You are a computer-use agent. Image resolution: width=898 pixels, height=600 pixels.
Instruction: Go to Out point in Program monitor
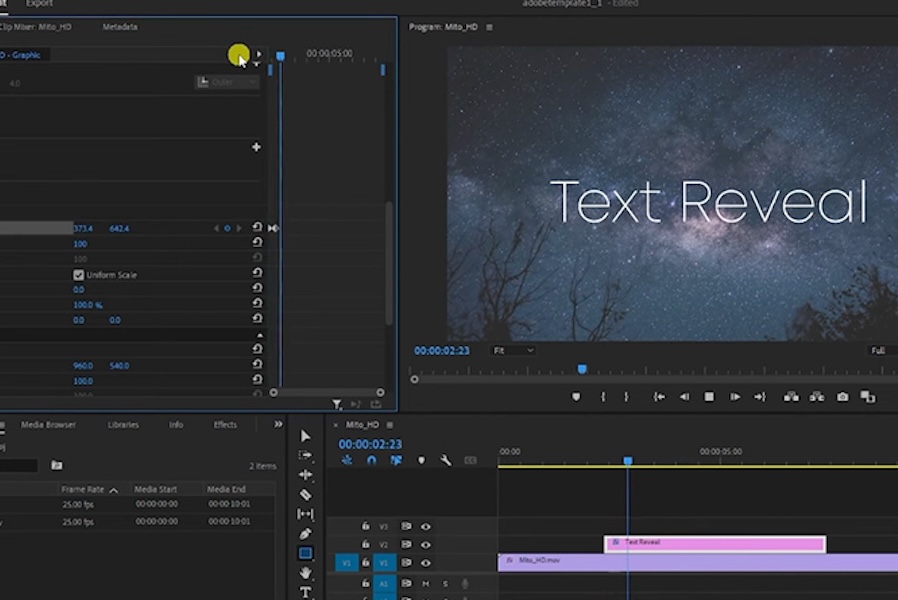point(760,397)
